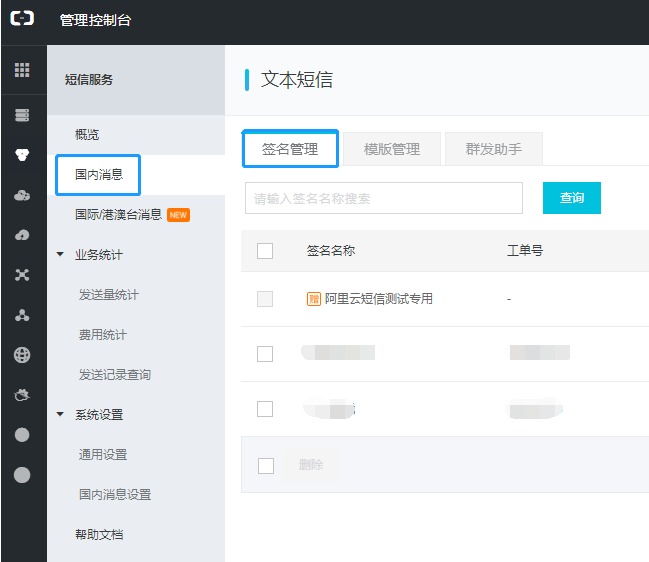Open the cloud lightning icon in sidebar
Image resolution: width=649 pixels, height=562 pixels.
(x=22, y=235)
